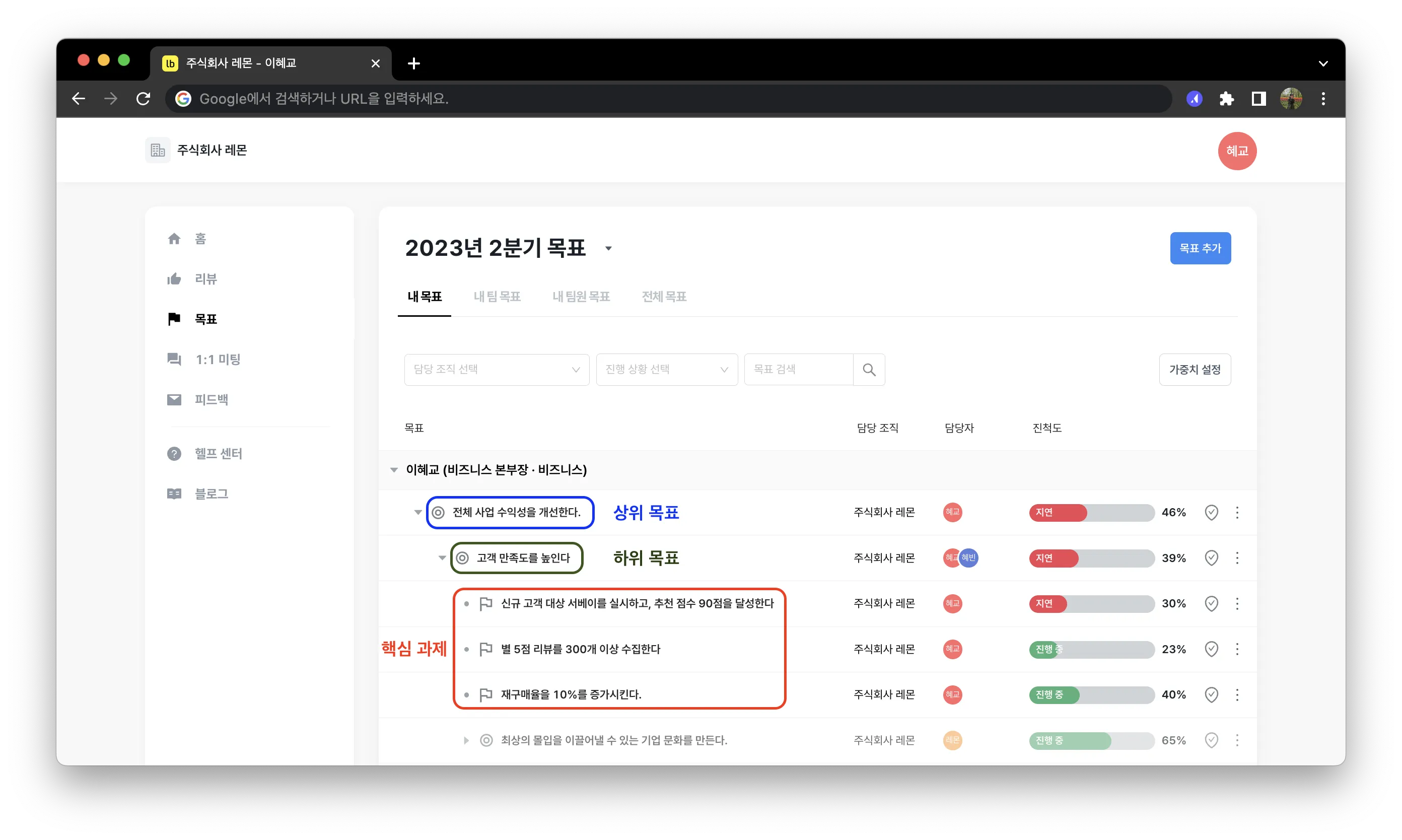
Task: Expand the 최상의 몰입 기업 문화 objective
Action: click(466, 740)
